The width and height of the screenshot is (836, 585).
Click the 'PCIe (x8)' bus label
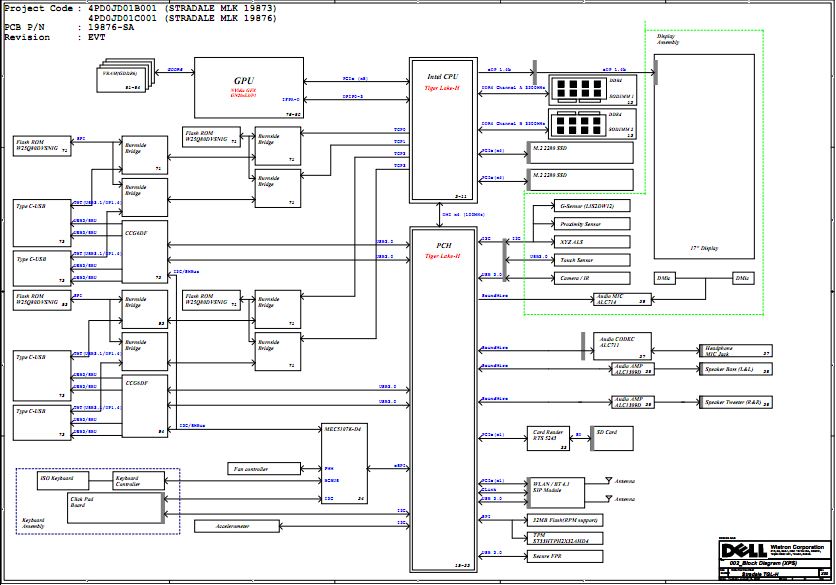355,79
